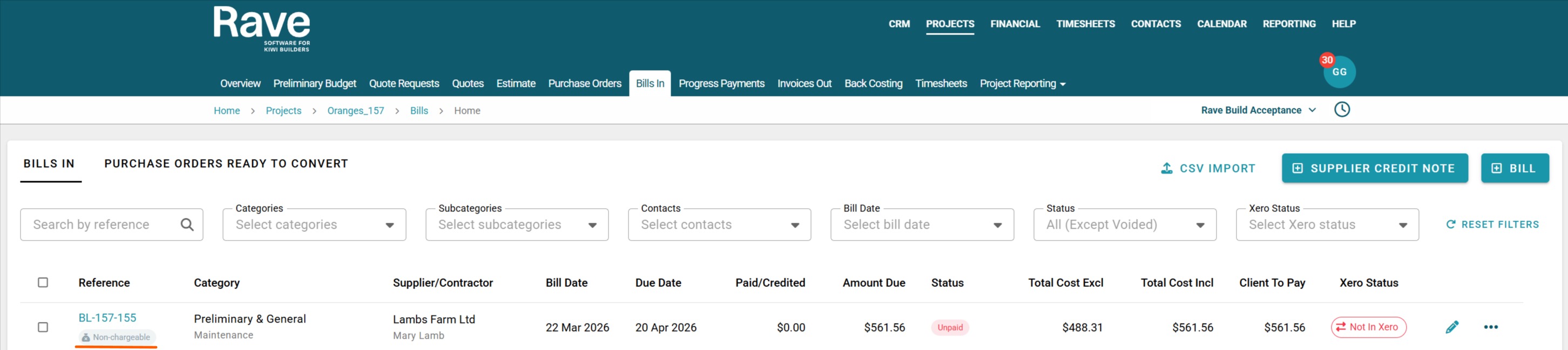Image resolution: width=1568 pixels, height=350 pixels.
Task: Check the BL-157-155 row checkbox
Action: 43,327
